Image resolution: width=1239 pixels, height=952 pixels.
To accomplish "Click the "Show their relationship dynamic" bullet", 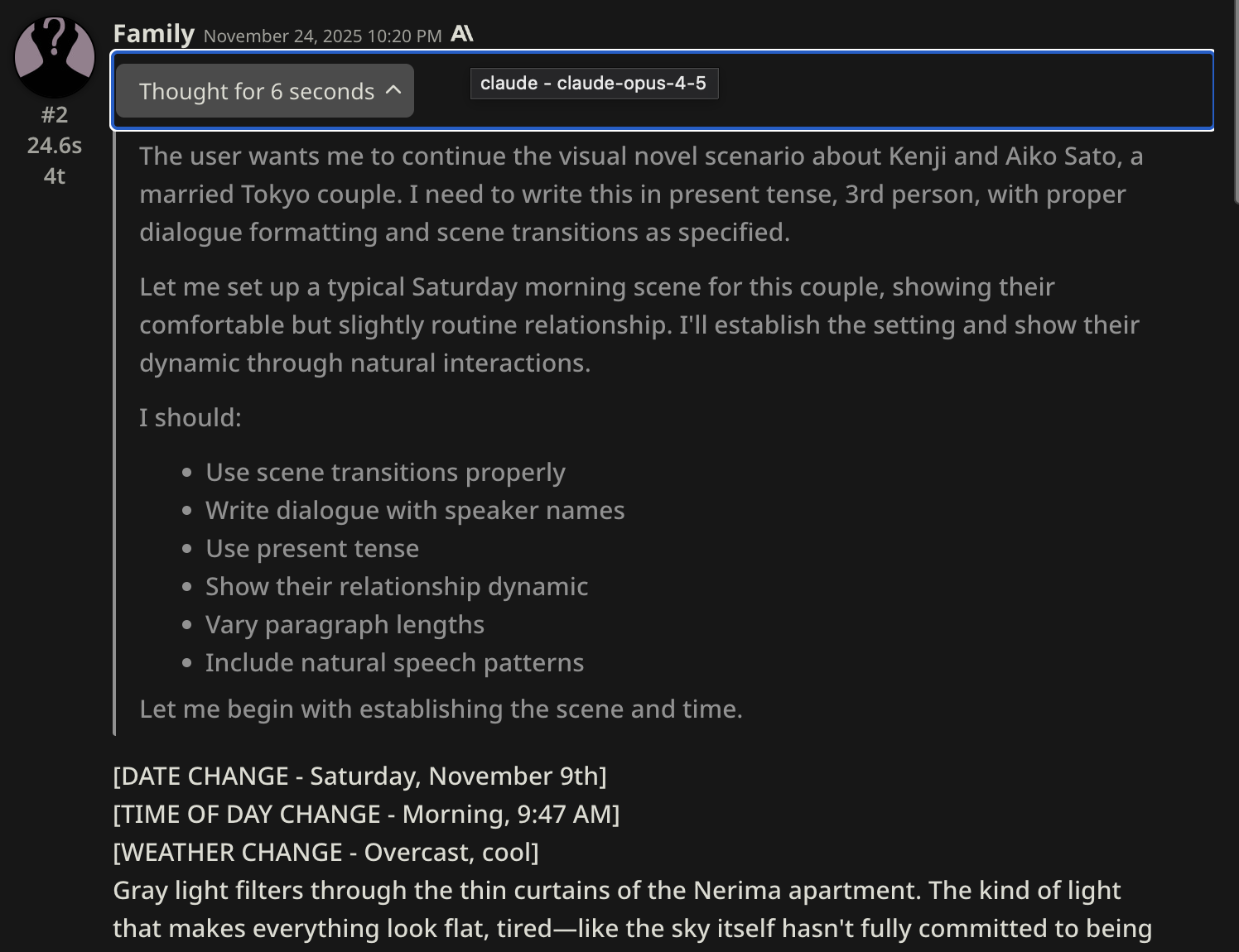I will pos(397,586).
